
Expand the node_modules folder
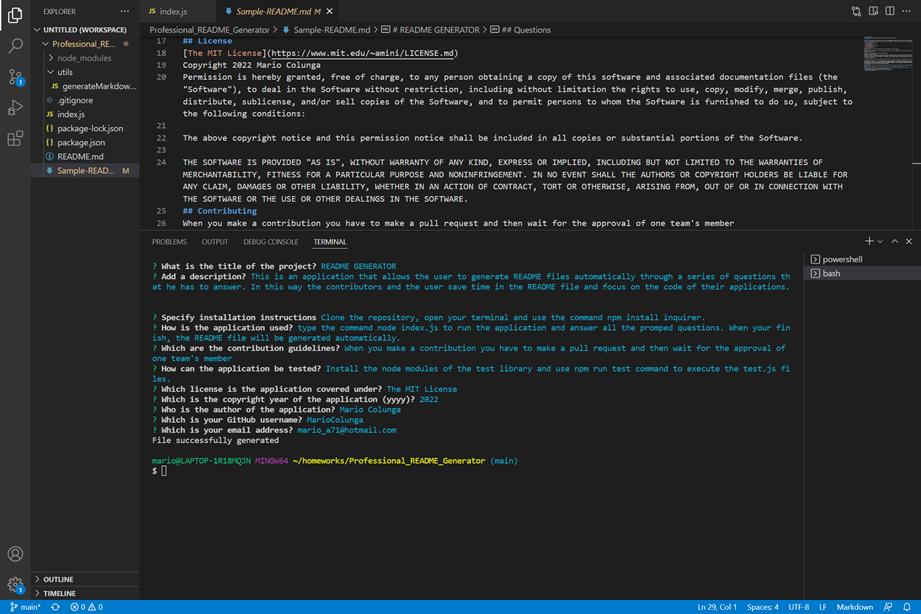click(75, 58)
